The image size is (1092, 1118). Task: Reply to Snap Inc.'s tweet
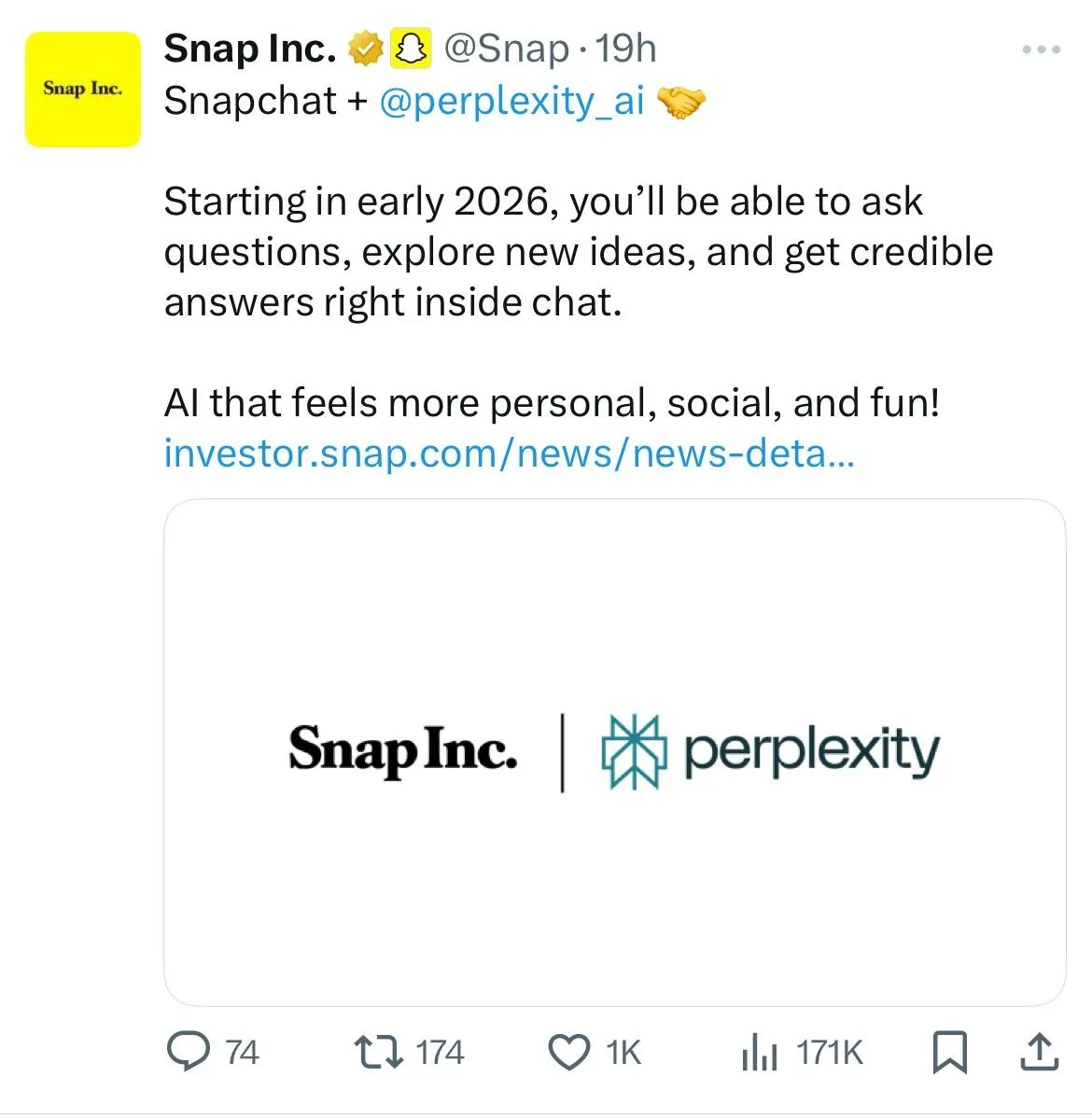pyautogui.click(x=191, y=1052)
